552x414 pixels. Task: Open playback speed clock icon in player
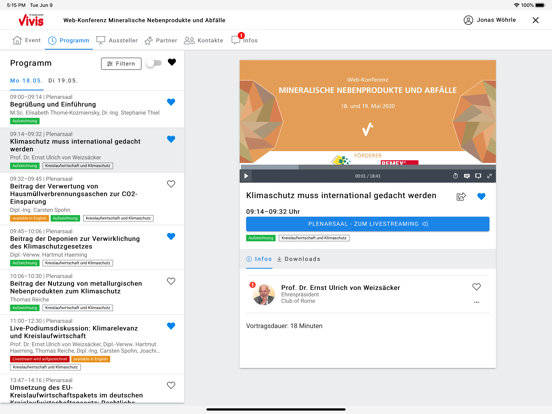click(455, 176)
